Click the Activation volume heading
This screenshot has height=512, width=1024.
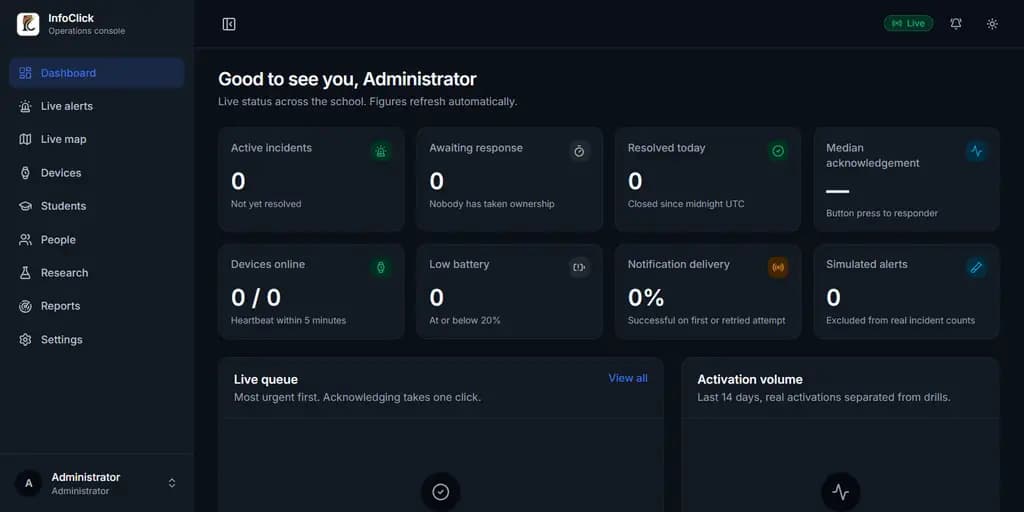[750, 379]
